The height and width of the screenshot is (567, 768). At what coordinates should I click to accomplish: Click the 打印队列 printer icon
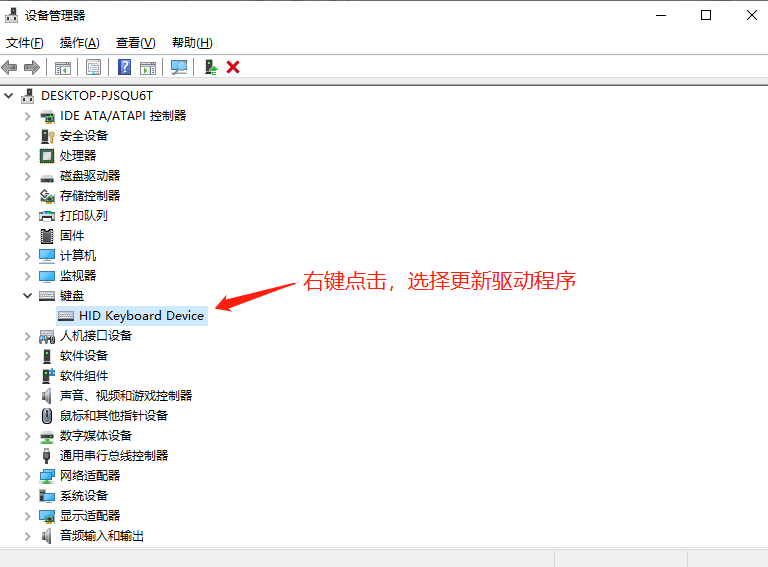coord(47,216)
